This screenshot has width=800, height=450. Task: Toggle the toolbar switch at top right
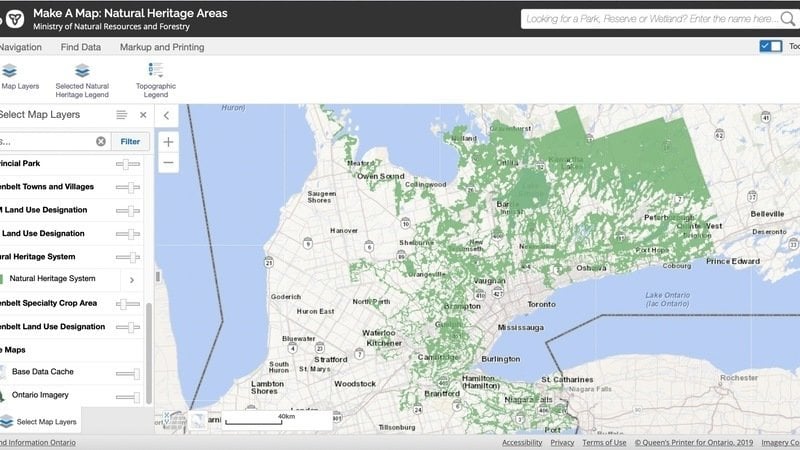[x=771, y=46]
